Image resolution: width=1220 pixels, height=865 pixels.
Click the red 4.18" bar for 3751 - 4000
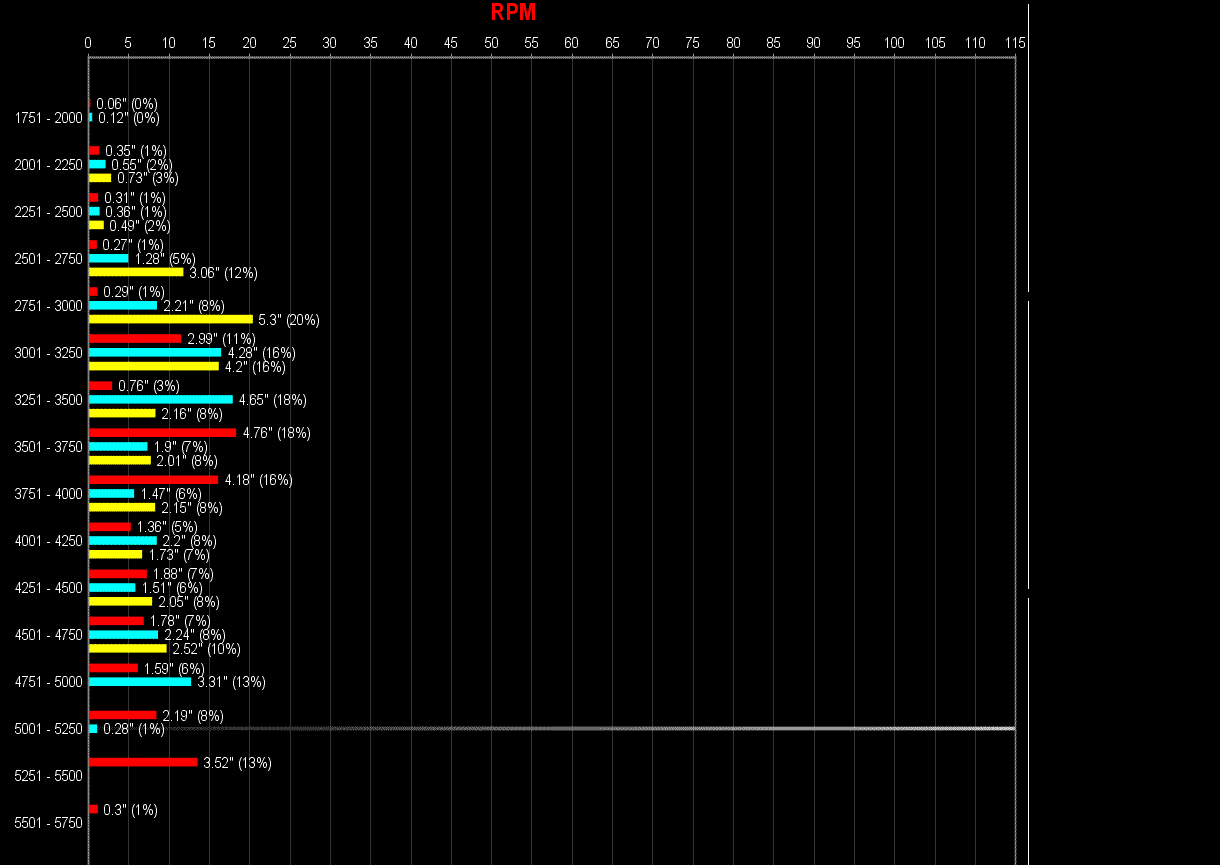[x=153, y=480]
